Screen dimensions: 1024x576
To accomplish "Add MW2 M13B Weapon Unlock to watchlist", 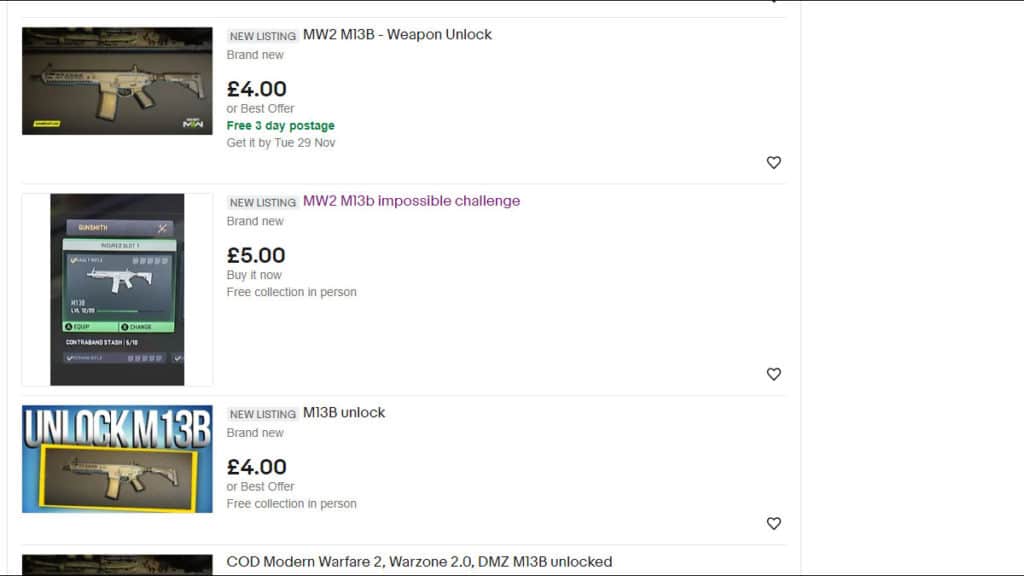I will 773,162.
